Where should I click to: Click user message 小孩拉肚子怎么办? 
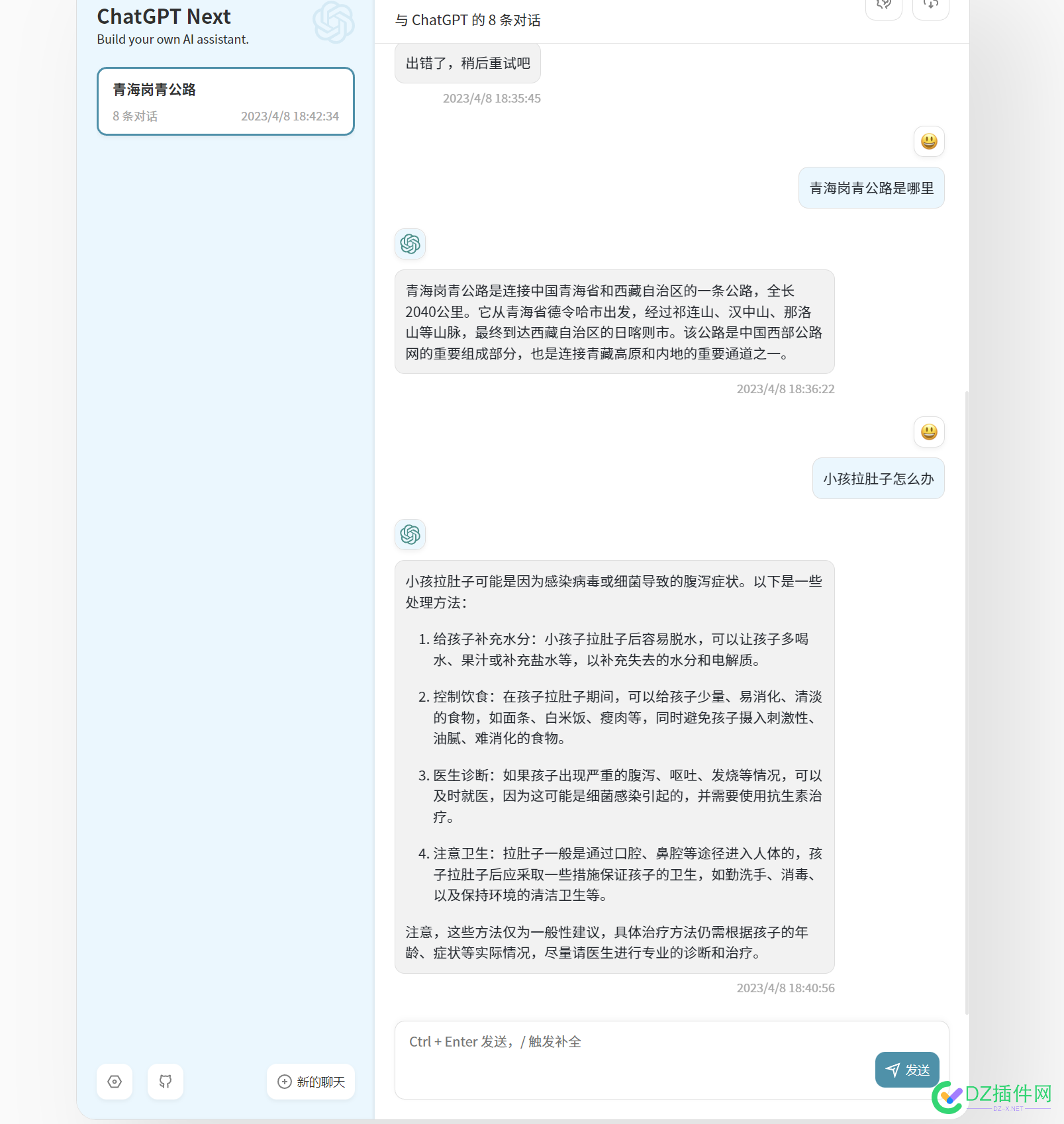(879, 479)
